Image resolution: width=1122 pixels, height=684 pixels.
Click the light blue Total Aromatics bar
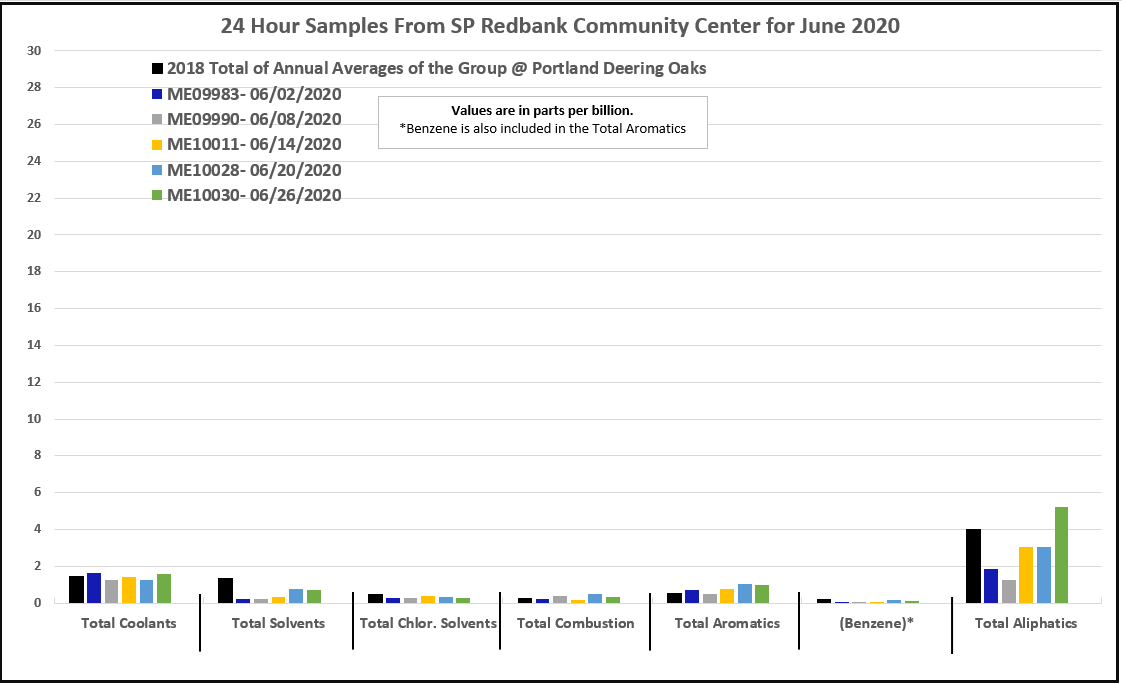point(744,593)
